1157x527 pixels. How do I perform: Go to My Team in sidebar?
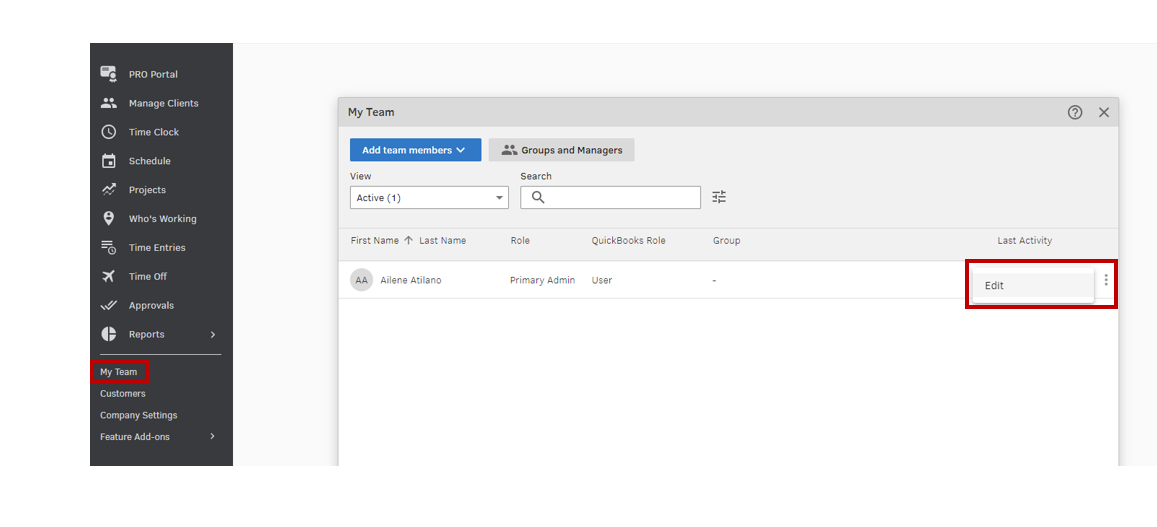click(x=119, y=372)
